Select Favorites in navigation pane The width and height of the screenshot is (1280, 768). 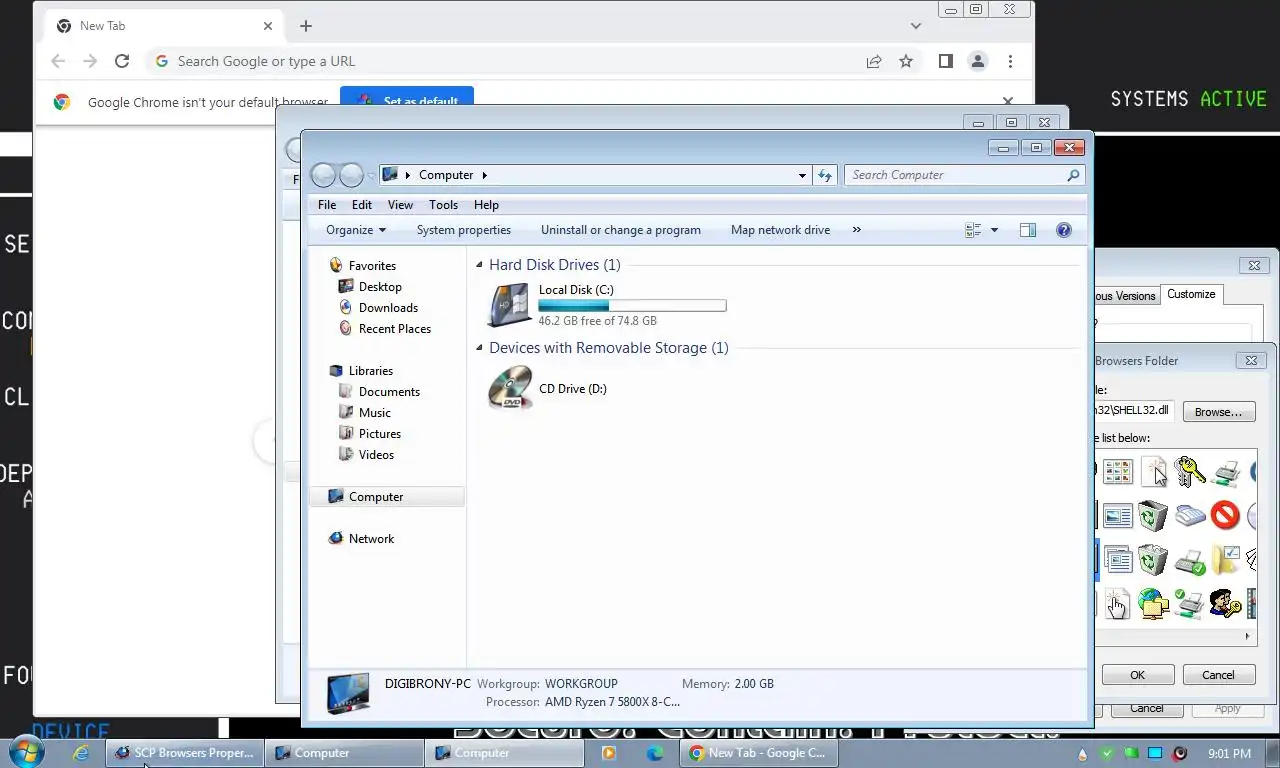point(372,266)
